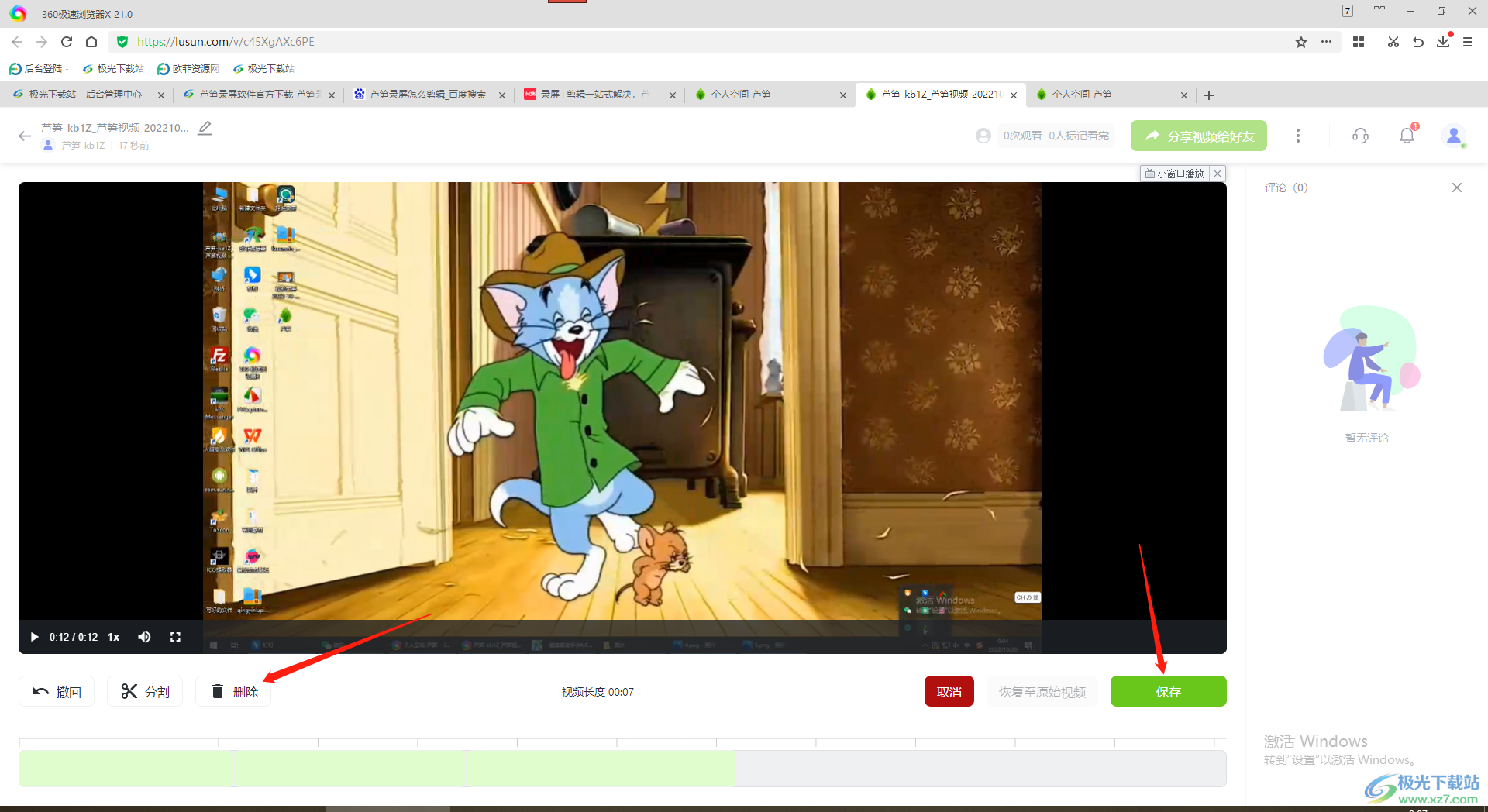Select the third green timeline segment
The width and height of the screenshot is (1488, 812).
pyautogui.click(x=601, y=769)
